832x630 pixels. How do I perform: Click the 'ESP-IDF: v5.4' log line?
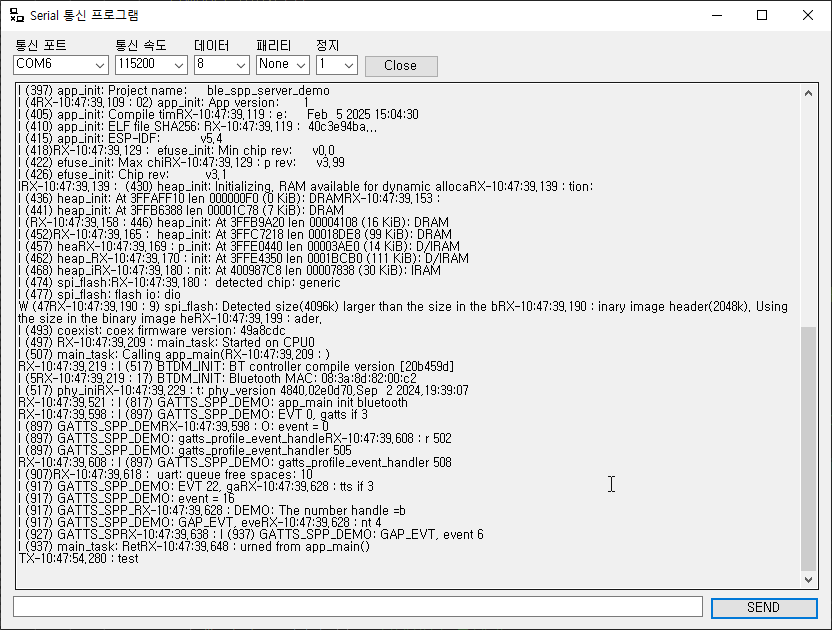pyautogui.click(x=120, y=139)
